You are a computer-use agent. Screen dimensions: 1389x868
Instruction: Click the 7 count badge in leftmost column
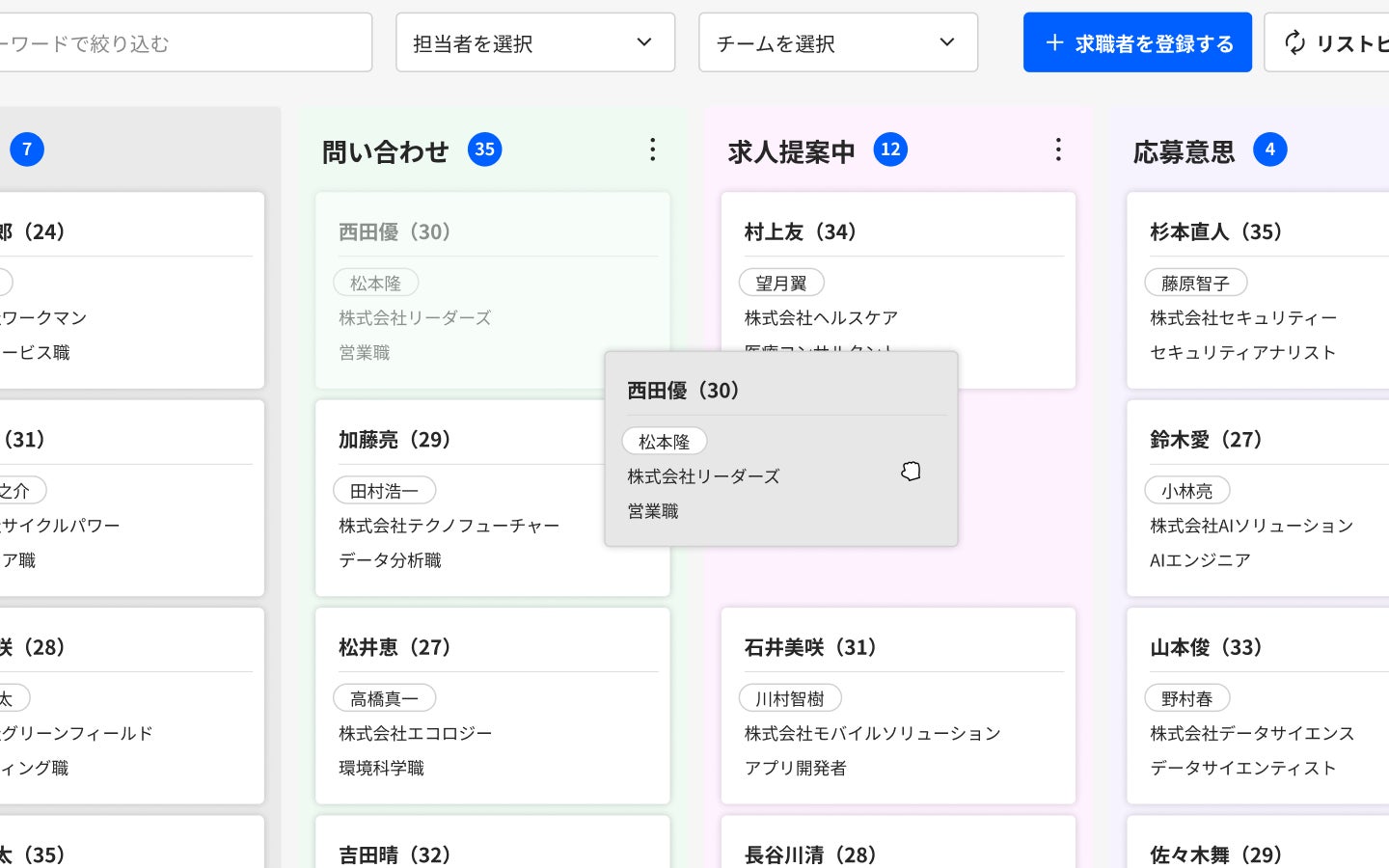[27, 149]
